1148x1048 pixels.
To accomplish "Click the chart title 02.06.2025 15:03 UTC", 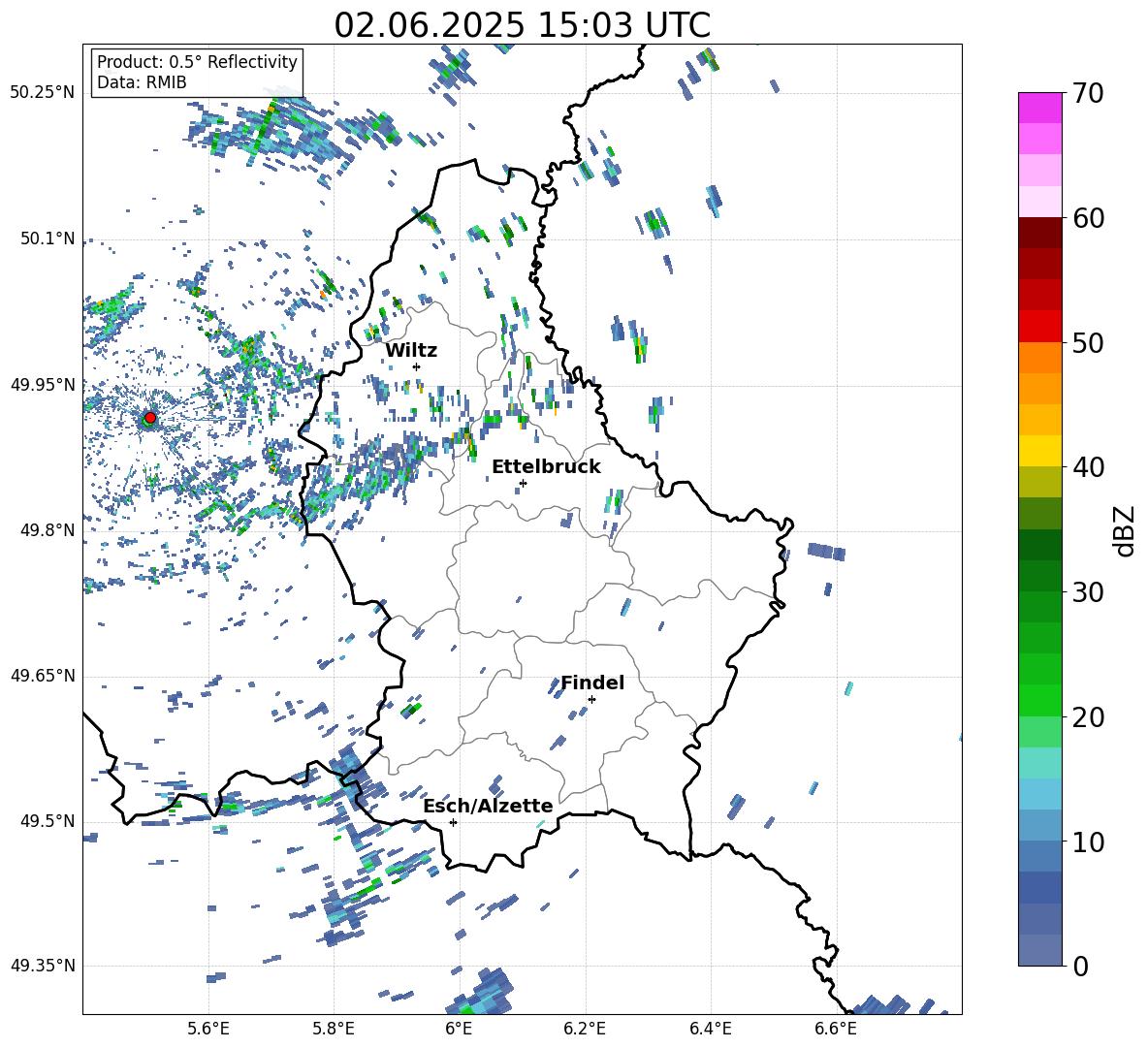I will (x=523, y=25).
